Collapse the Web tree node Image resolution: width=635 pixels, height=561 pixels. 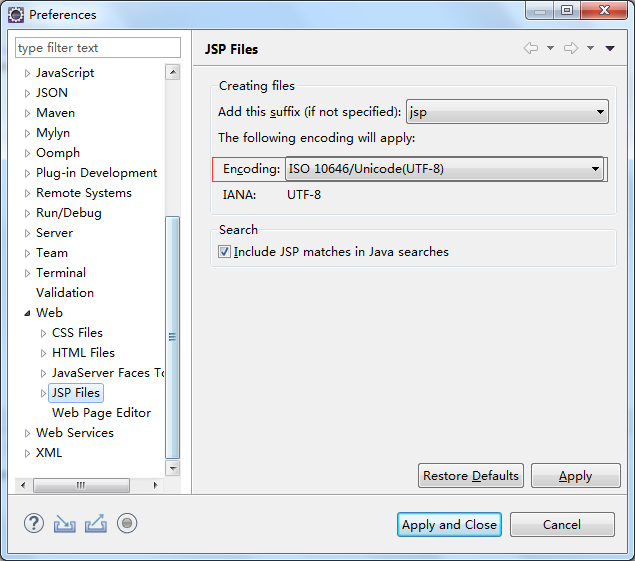(x=27, y=313)
